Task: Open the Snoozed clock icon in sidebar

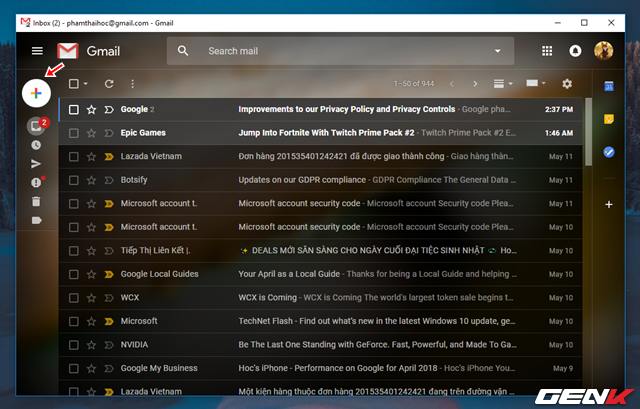Action: 36,145
